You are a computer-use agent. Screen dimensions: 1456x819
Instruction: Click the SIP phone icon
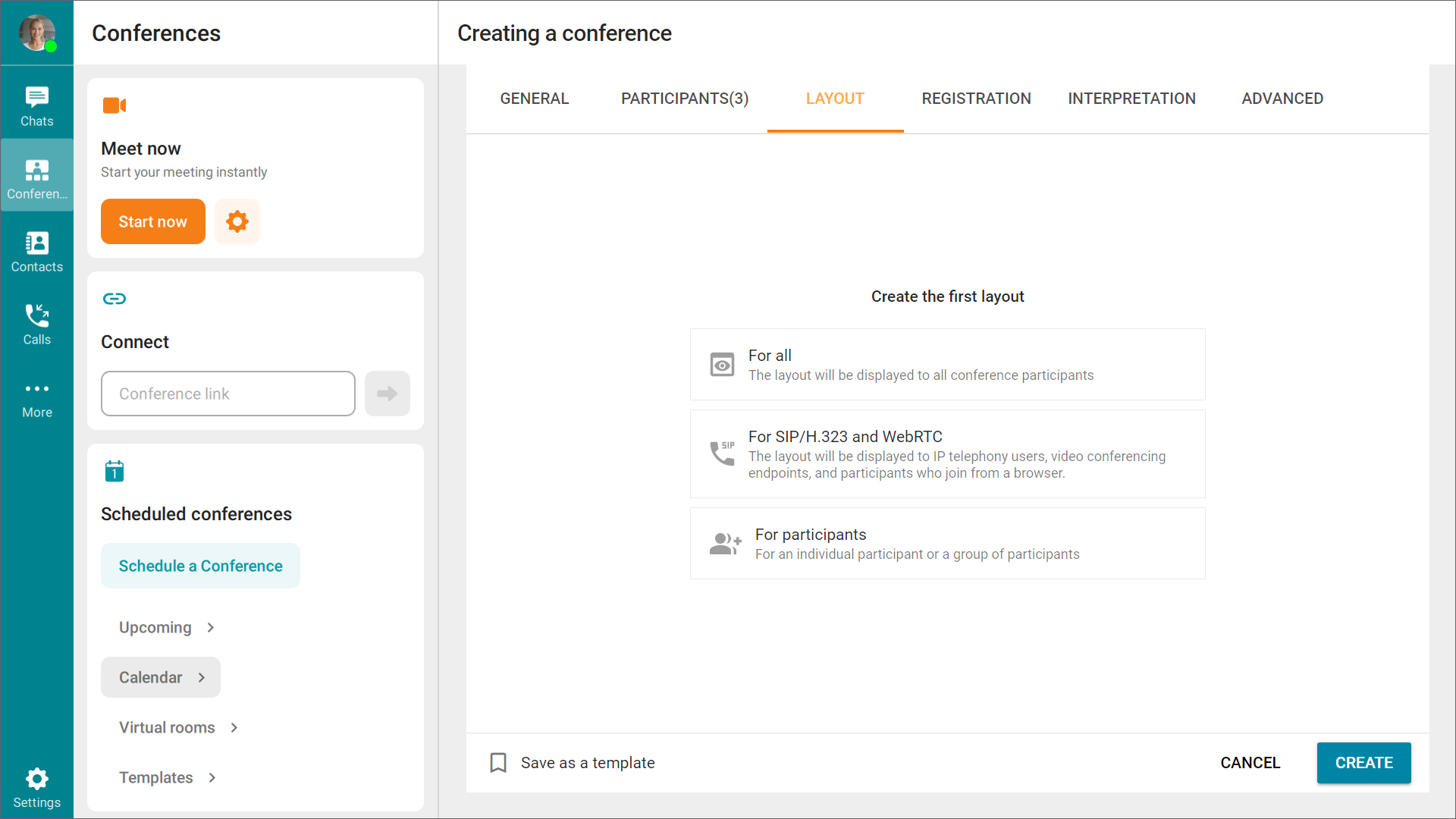[722, 453]
